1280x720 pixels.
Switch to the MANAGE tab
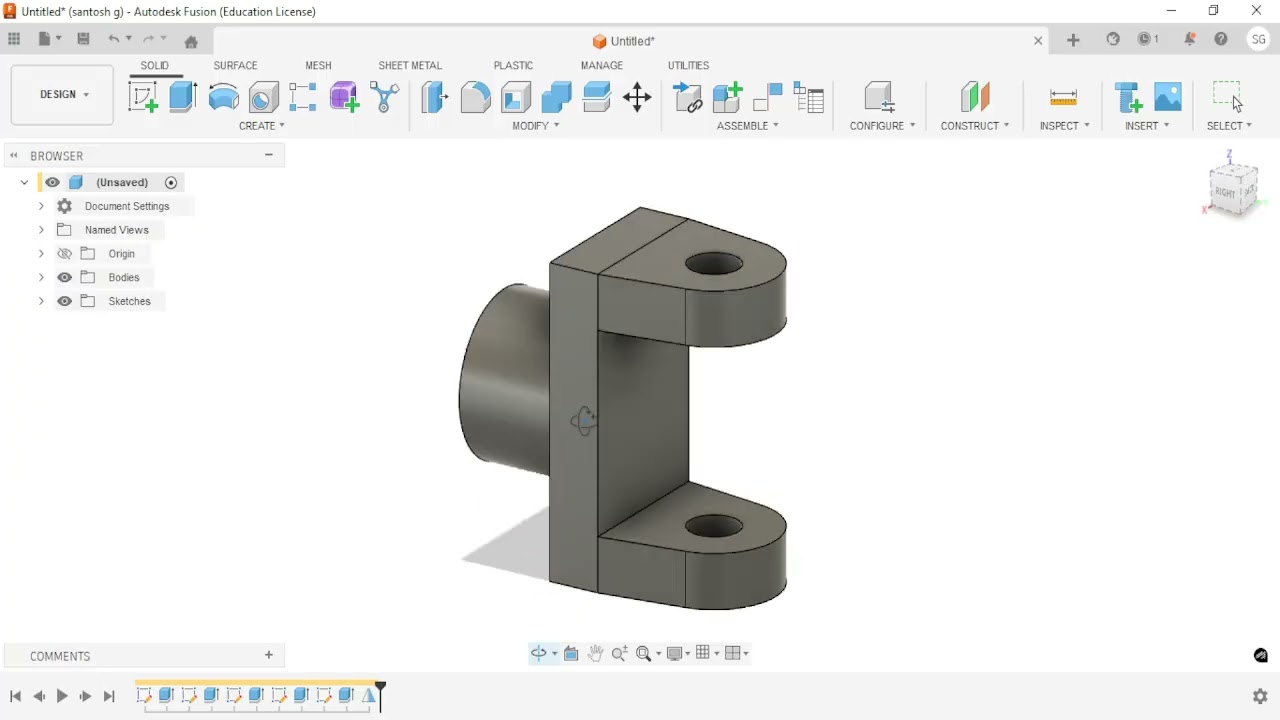pyautogui.click(x=602, y=65)
